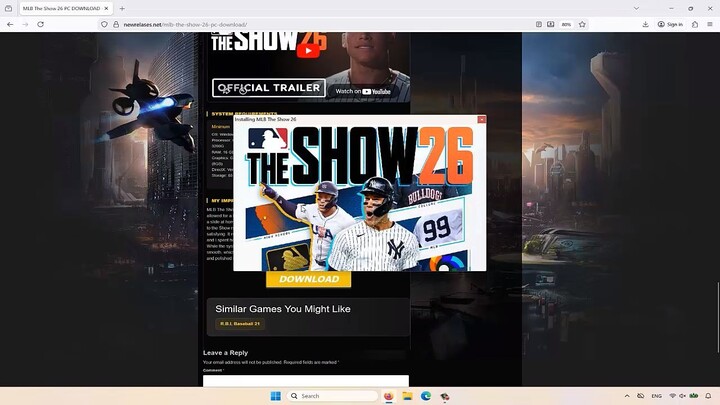Open the R.B.I. Baseball 21 similar game tag
The height and width of the screenshot is (405, 720).
pos(240,324)
